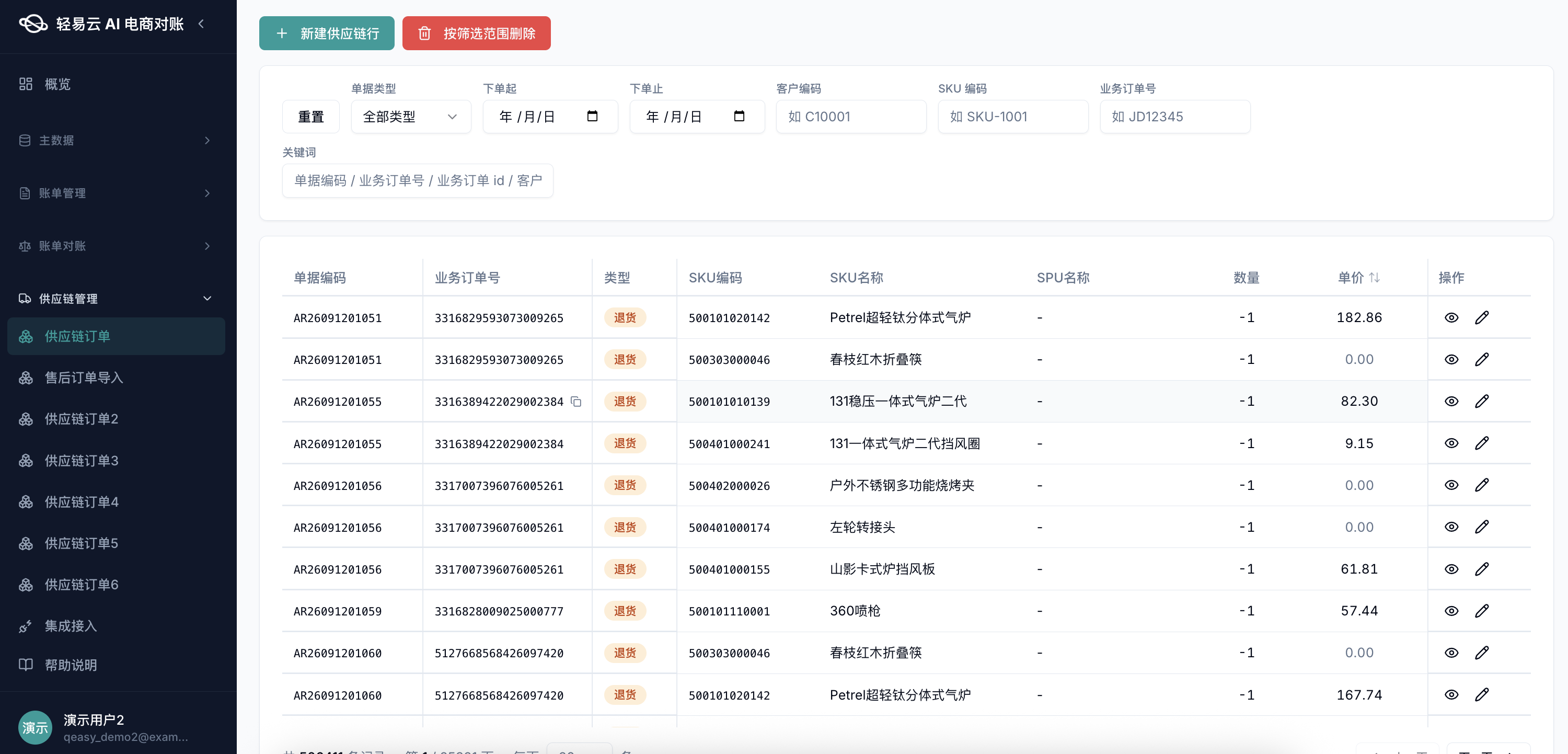
Task: View the 左轮转接头 row details
Action: [1451, 527]
